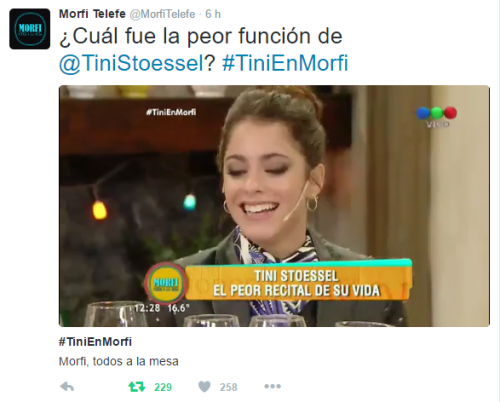
Task: Open the #TiniEnMorfi hashtag in tweet text
Action: click(285, 63)
